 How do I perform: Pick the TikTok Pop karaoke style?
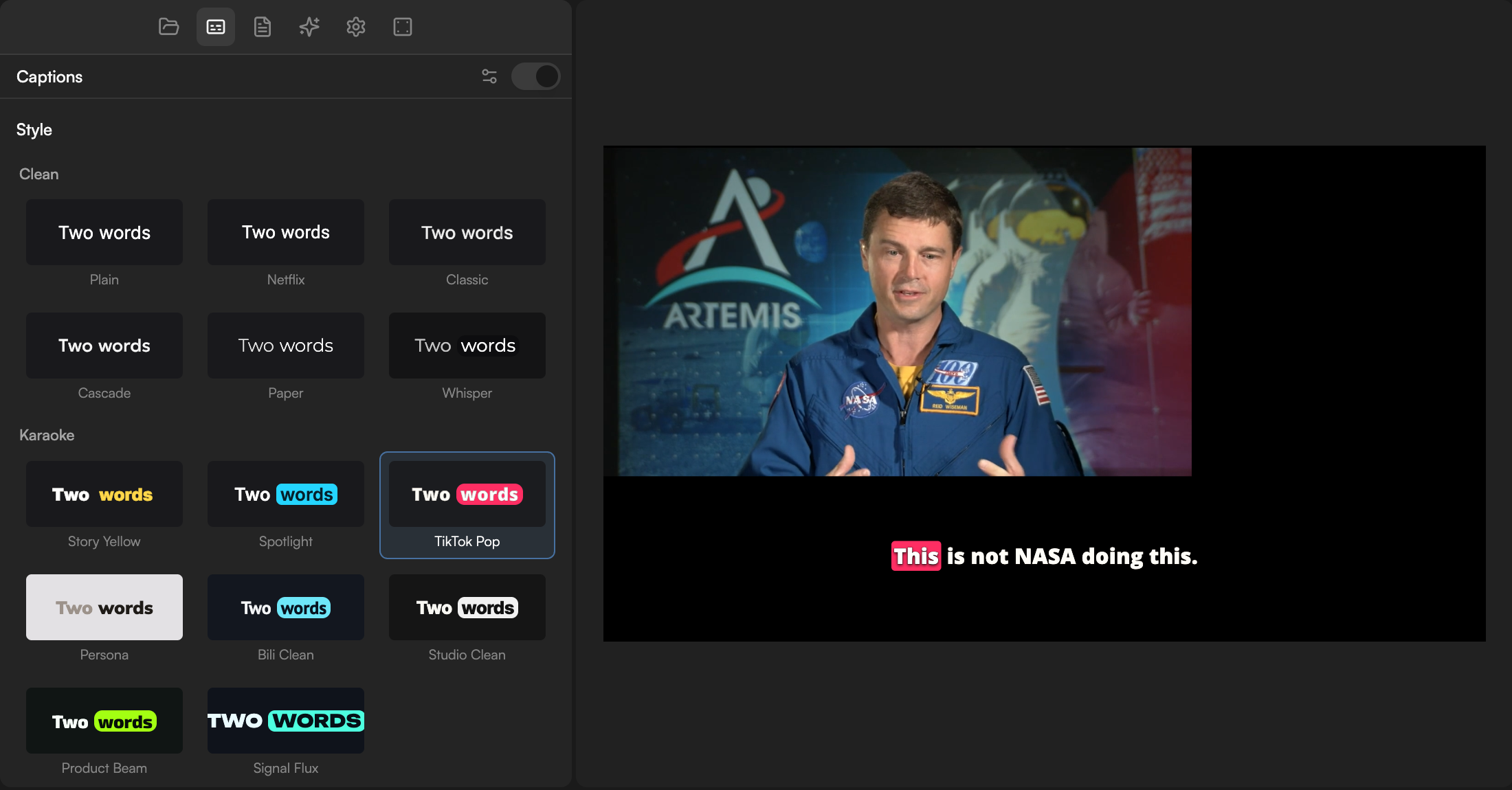tap(467, 506)
